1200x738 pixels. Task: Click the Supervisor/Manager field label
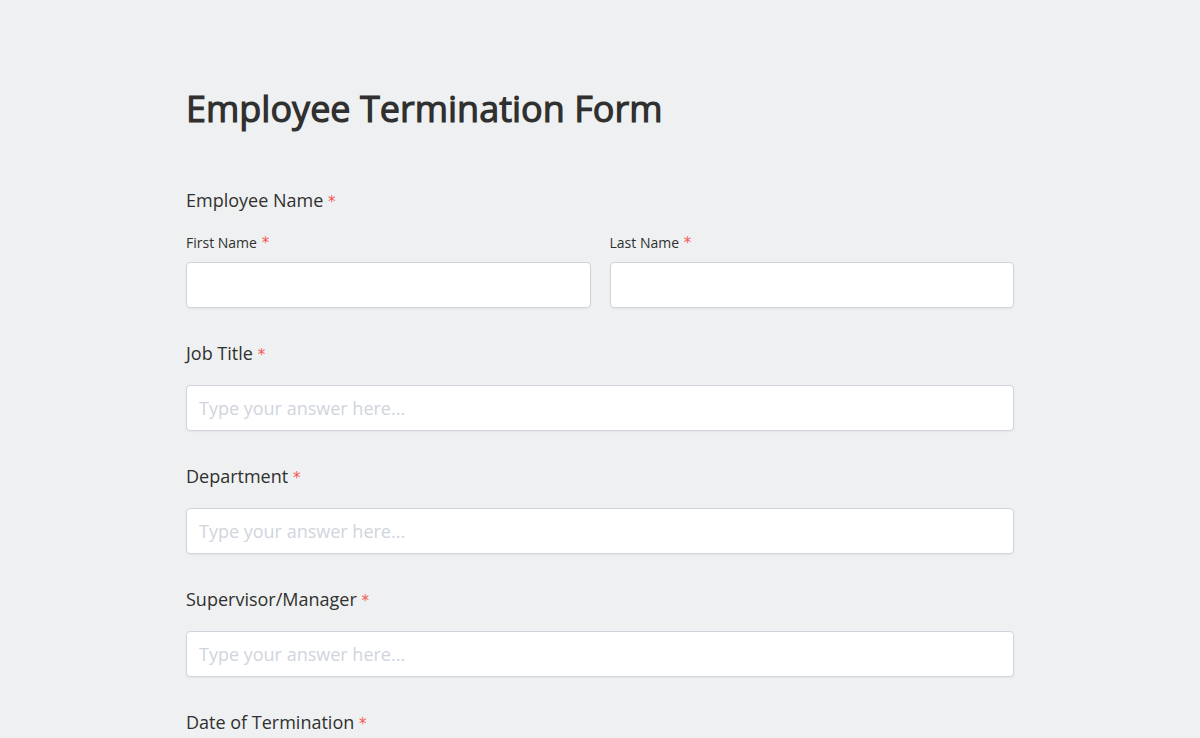click(270, 599)
